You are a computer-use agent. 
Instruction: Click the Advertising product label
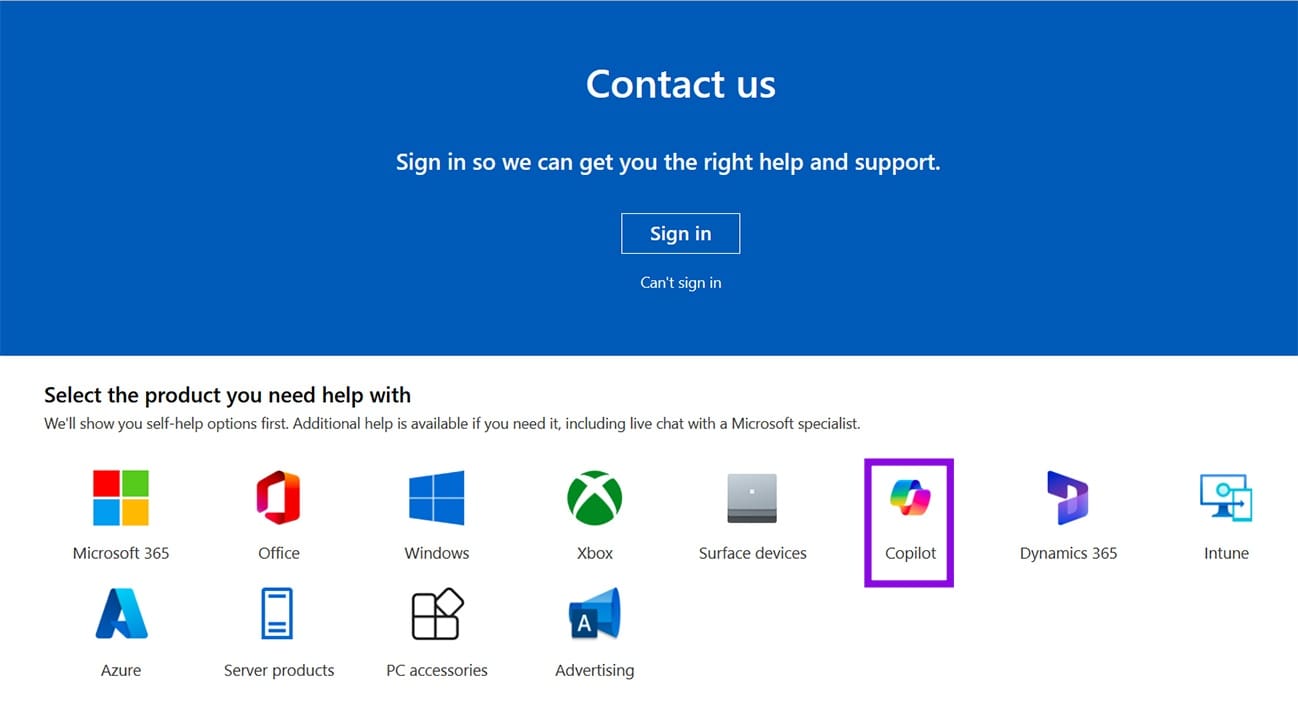tap(595, 670)
